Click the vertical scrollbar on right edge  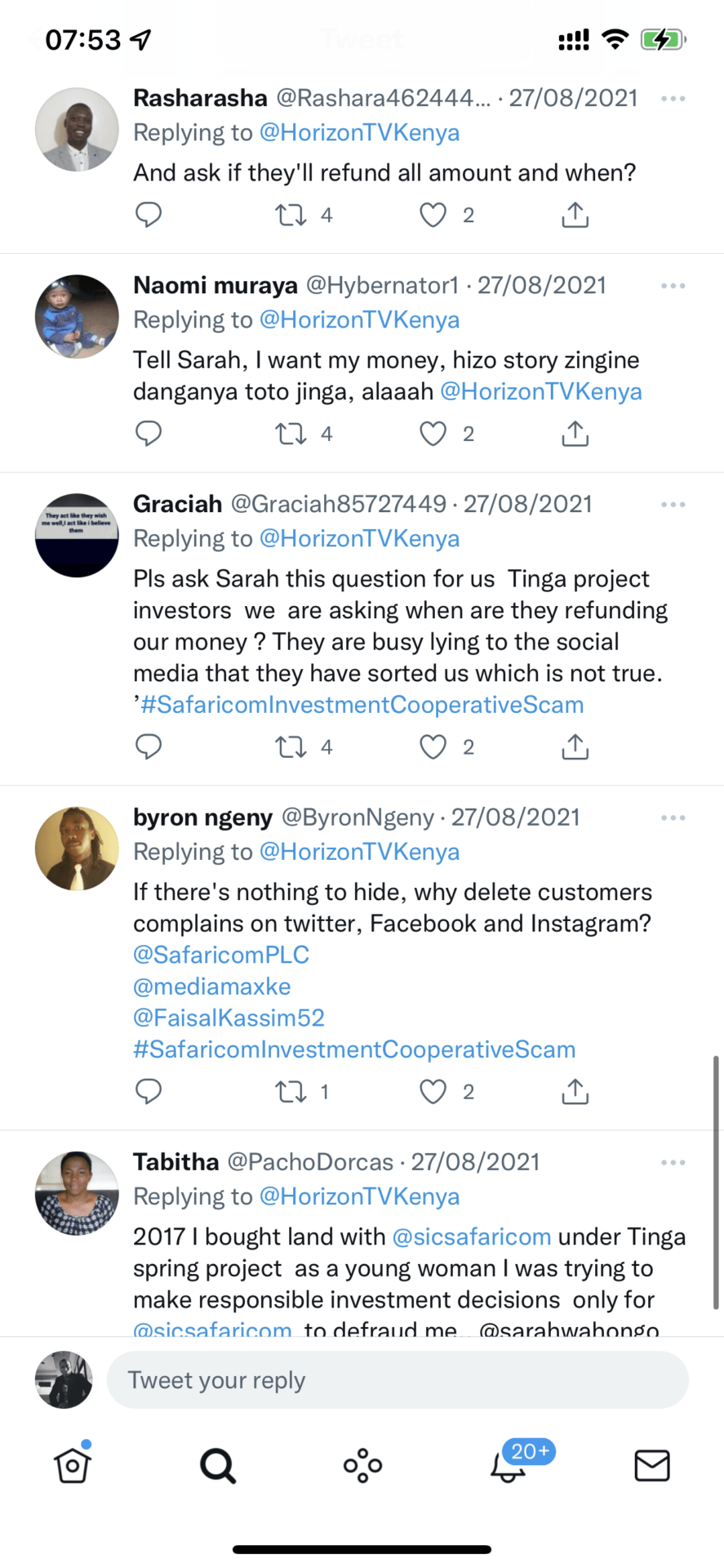(716, 1180)
